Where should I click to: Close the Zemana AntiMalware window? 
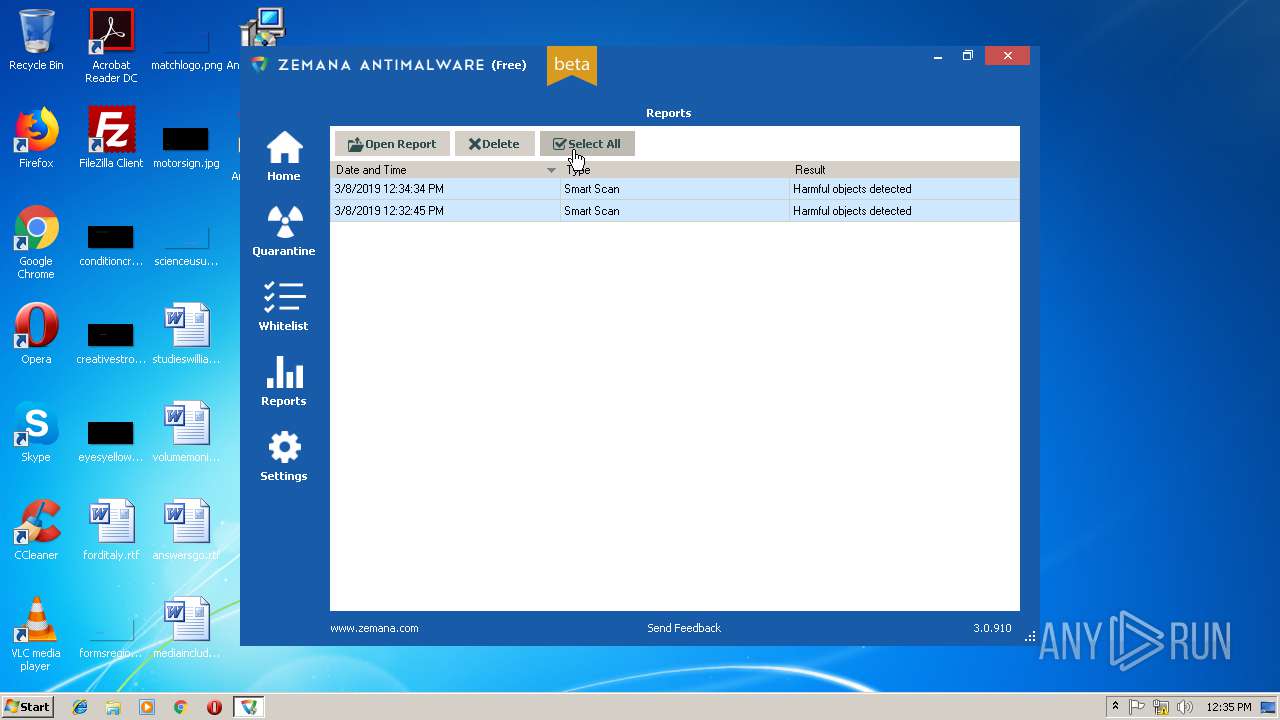click(x=1008, y=56)
